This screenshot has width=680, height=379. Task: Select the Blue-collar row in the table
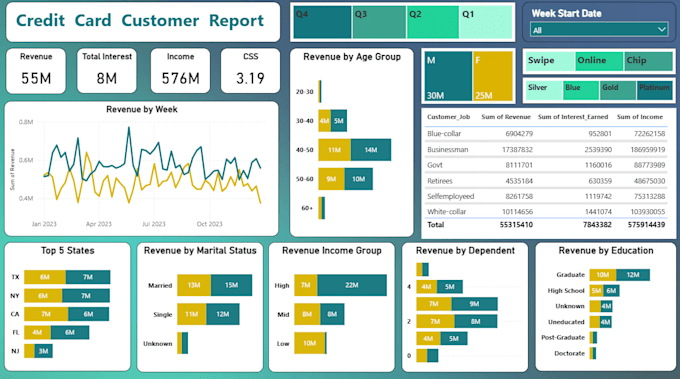click(x=546, y=134)
